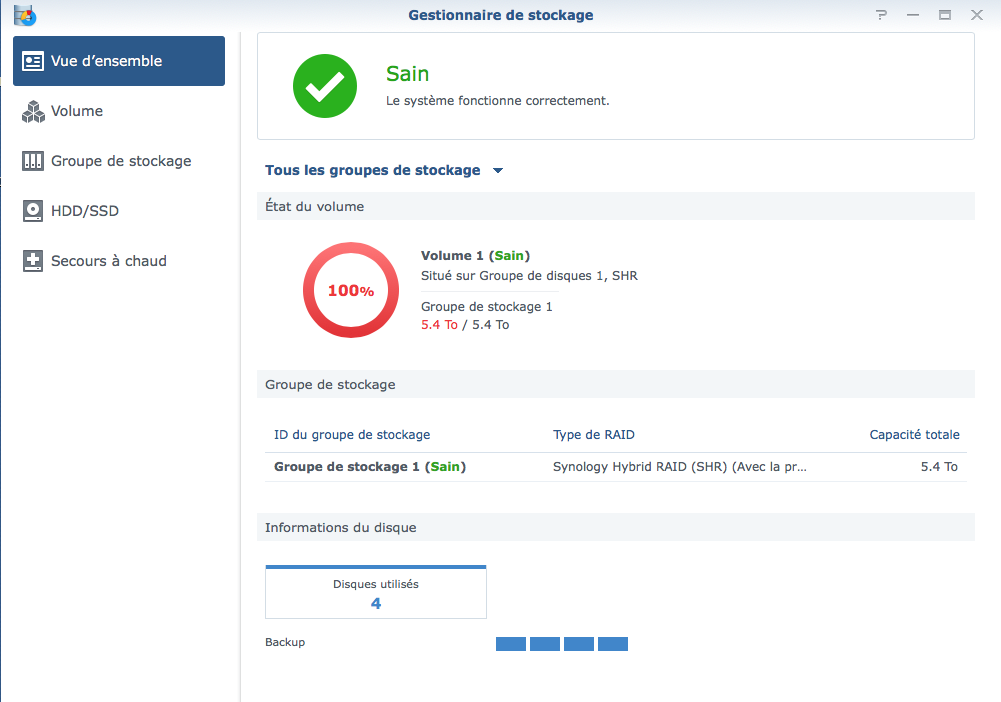Sort by Capacité totale column header
1001x702 pixels.
(914, 435)
